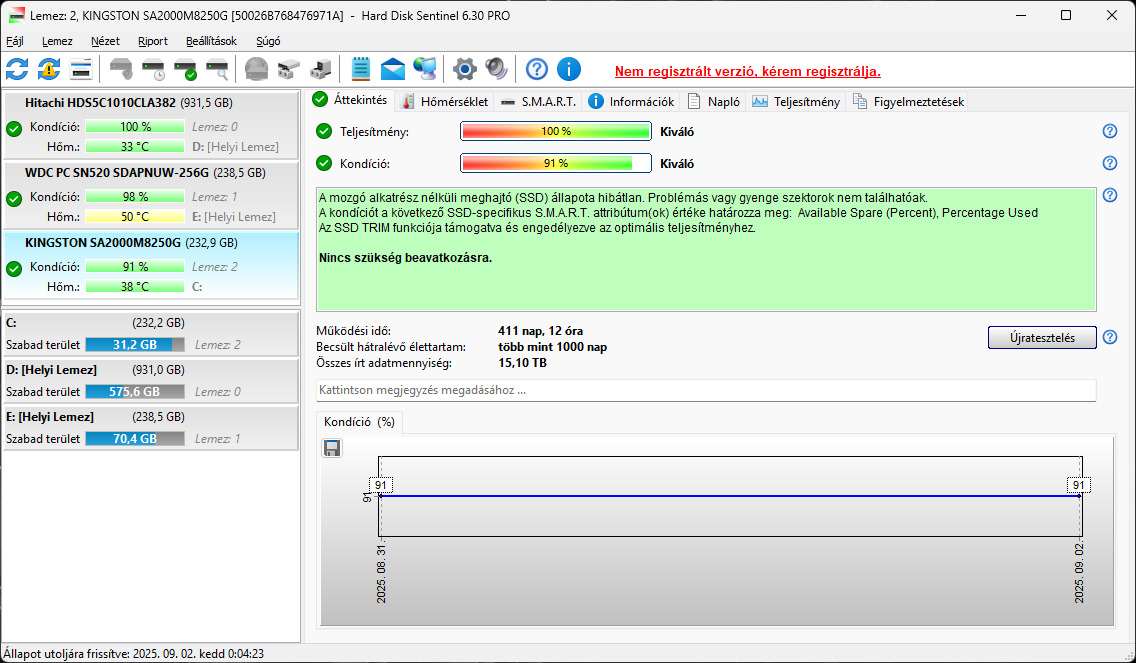The width and height of the screenshot is (1136, 663).
Task: Select the KINGSTON SA2000M8250G disk
Action: [151, 264]
